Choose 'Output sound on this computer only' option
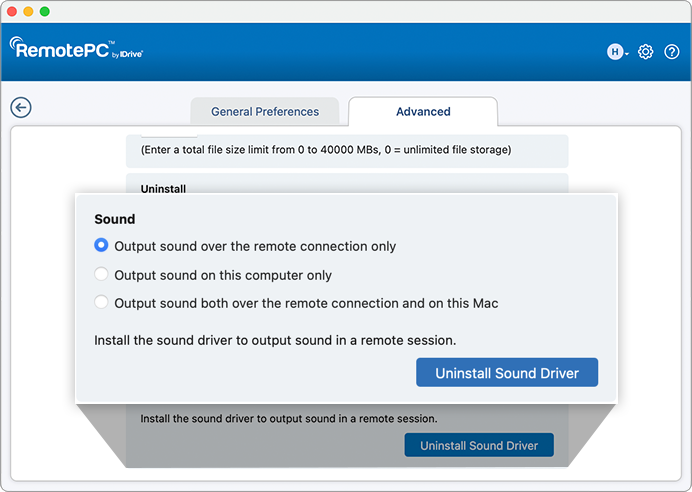Image resolution: width=692 pixels, height=492 pixels. (x=101, y=275)
